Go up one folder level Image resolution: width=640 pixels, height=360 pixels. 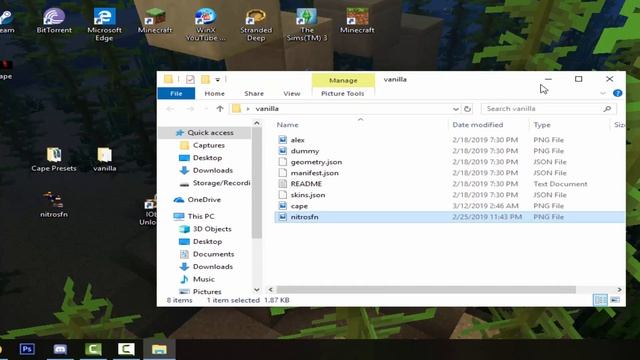coord(220,109)
